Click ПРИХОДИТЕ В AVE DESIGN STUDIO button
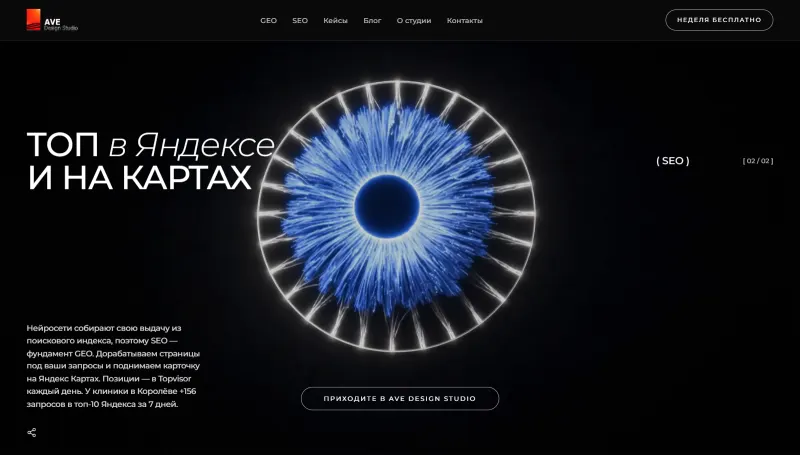Screen dimensions: 800x455 pyautogui.click(x=399, y=398)
